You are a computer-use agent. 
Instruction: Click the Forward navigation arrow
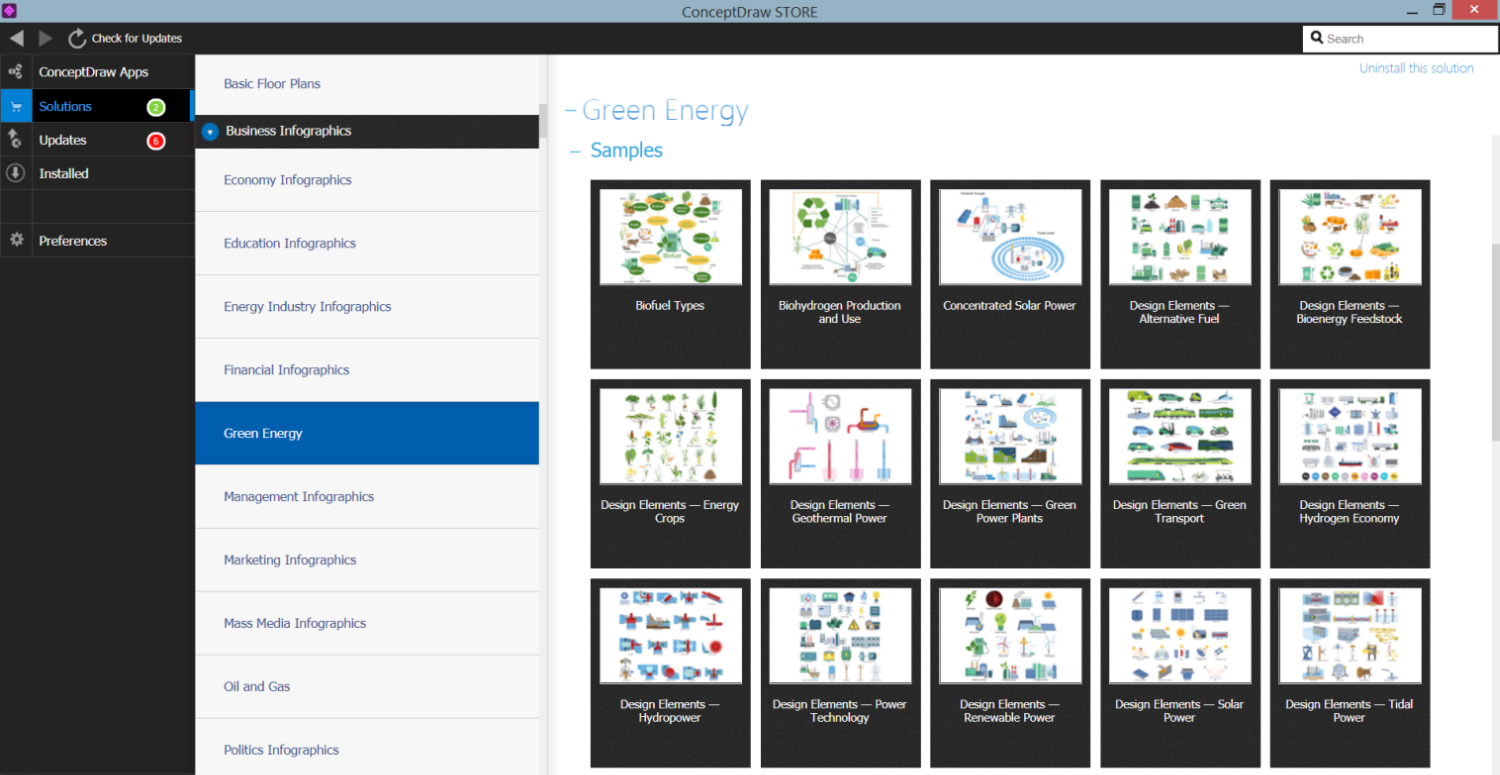pos(46,38)
